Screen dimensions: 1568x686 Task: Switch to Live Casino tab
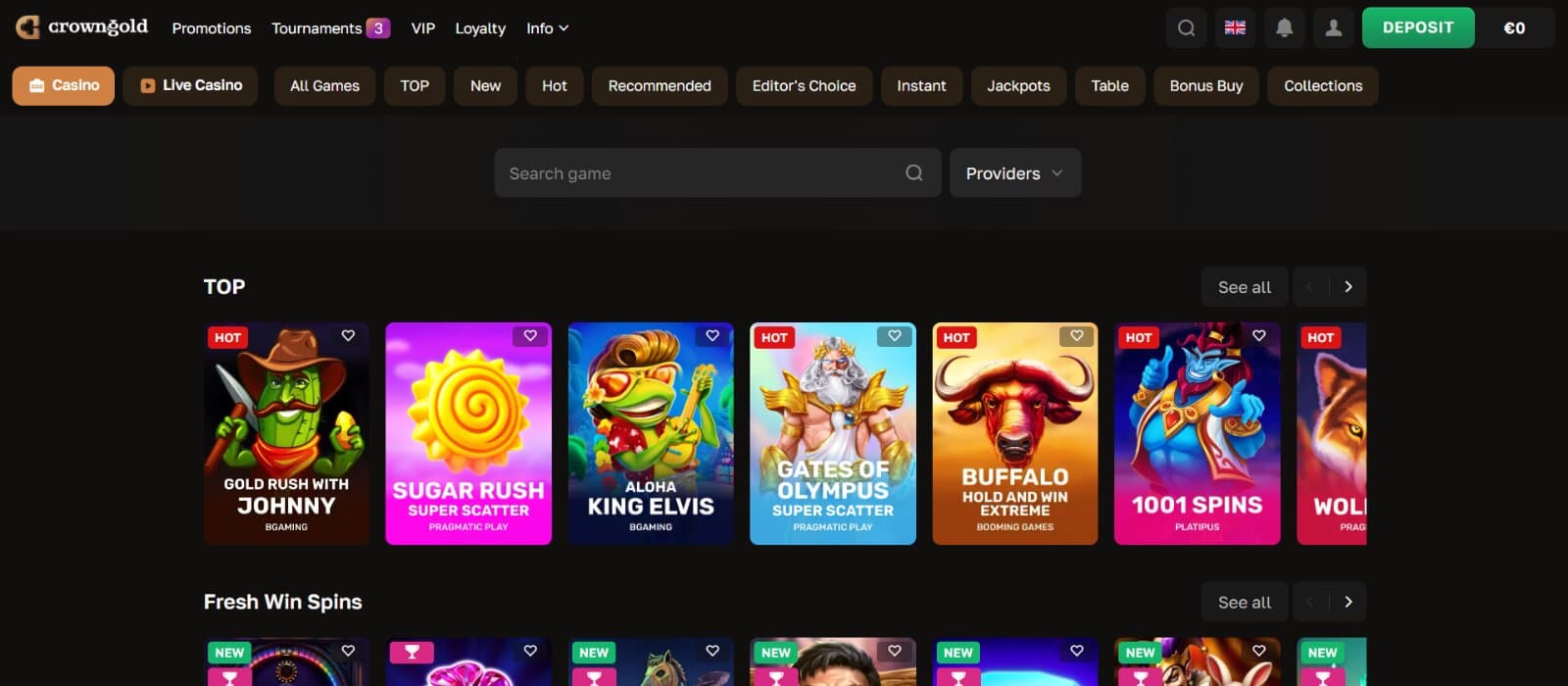191,85
